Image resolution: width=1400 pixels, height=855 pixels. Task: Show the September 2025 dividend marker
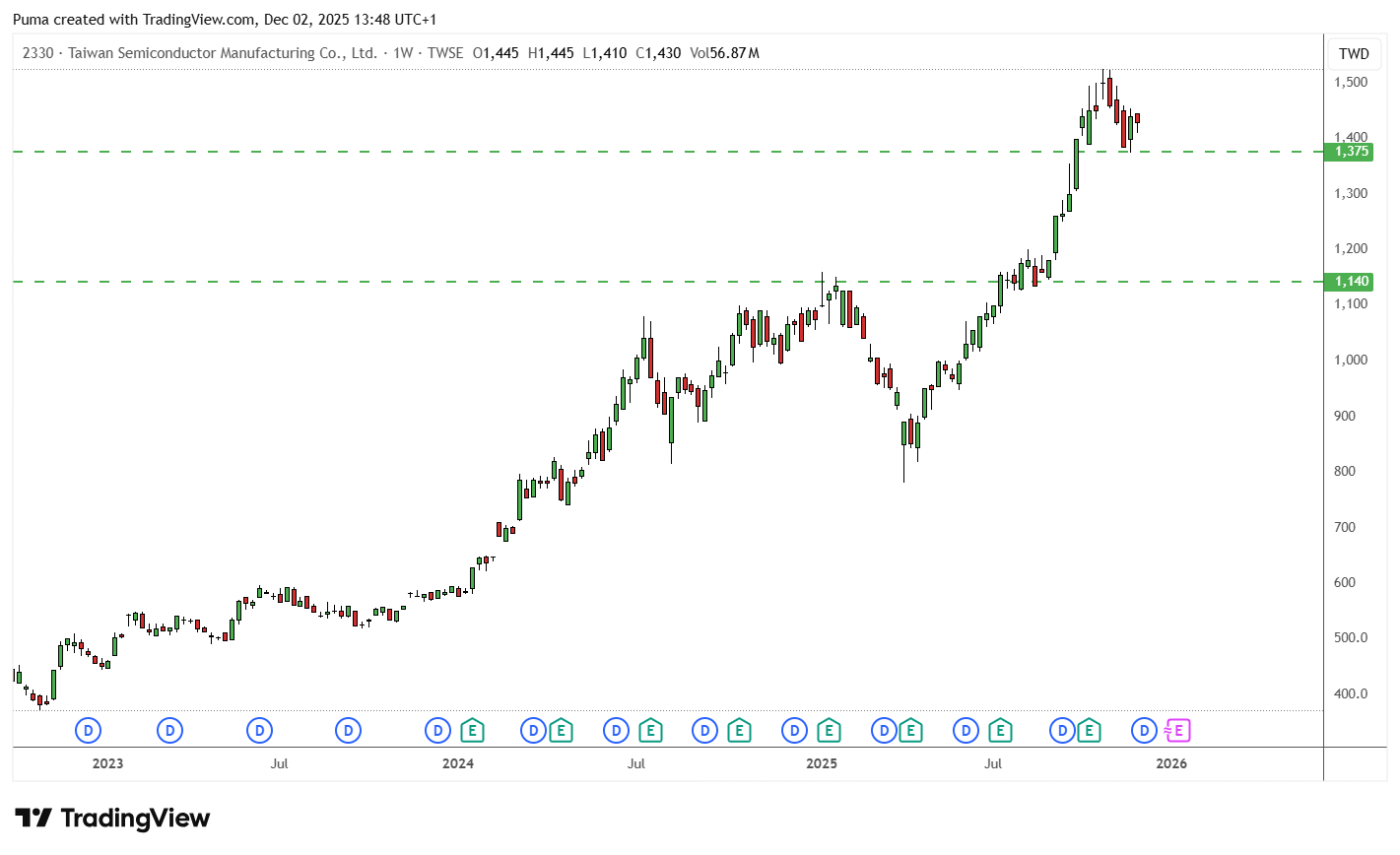click(x=1062, y=731)
